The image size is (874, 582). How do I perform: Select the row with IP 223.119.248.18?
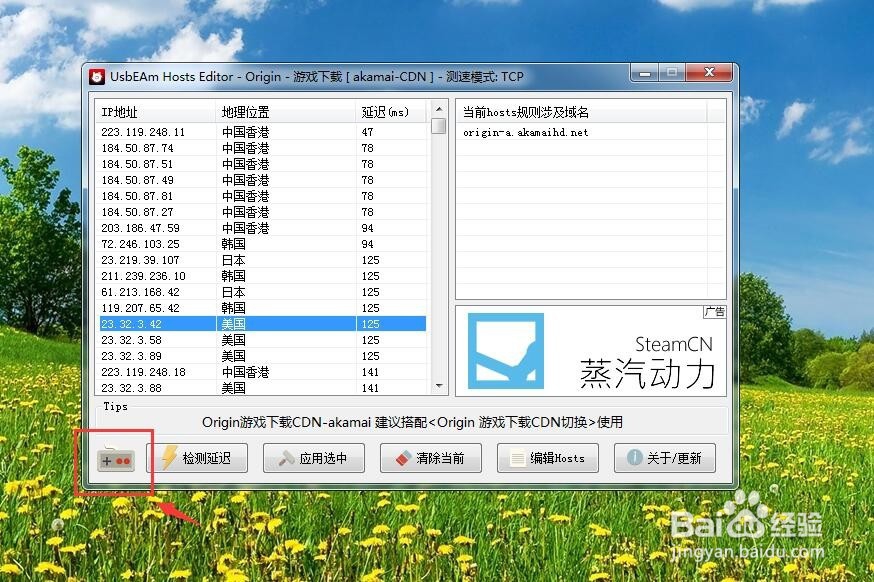(263, 372)
